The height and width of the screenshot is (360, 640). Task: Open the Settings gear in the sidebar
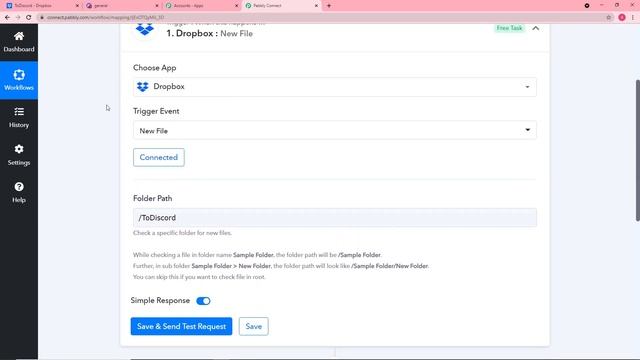coord(19,155)
